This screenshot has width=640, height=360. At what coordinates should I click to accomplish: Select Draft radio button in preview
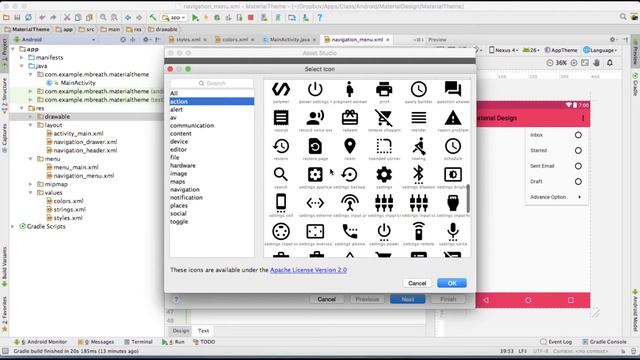point(578,181)
